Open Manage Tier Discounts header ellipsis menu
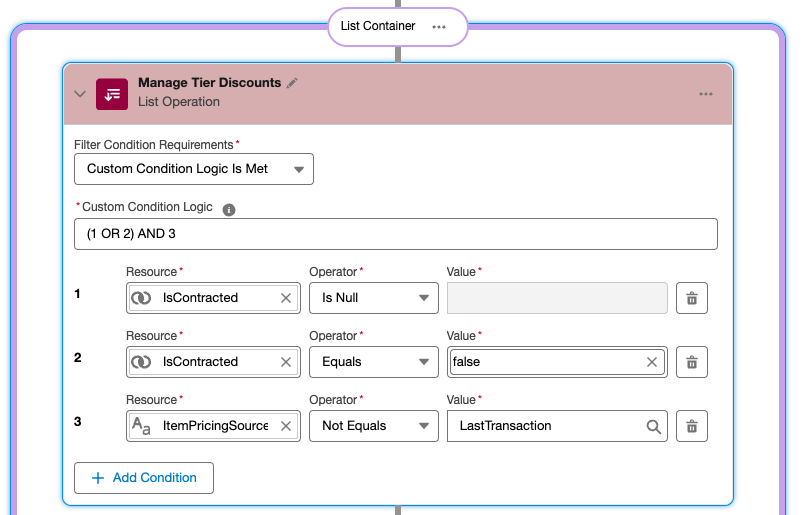This screenshot has height=515, width=804. 706,94
